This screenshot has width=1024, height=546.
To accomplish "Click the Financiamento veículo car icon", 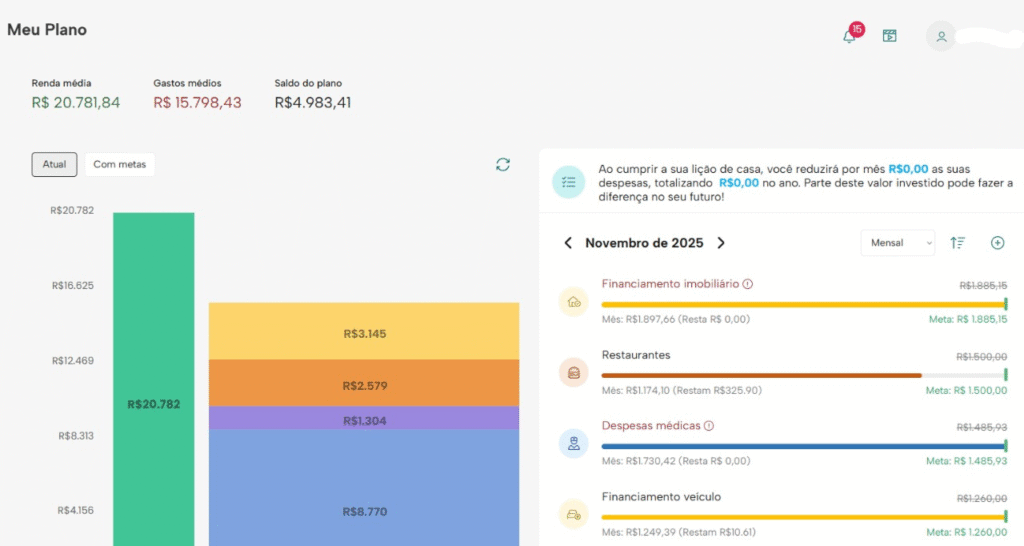I will [x=574, y=514].
